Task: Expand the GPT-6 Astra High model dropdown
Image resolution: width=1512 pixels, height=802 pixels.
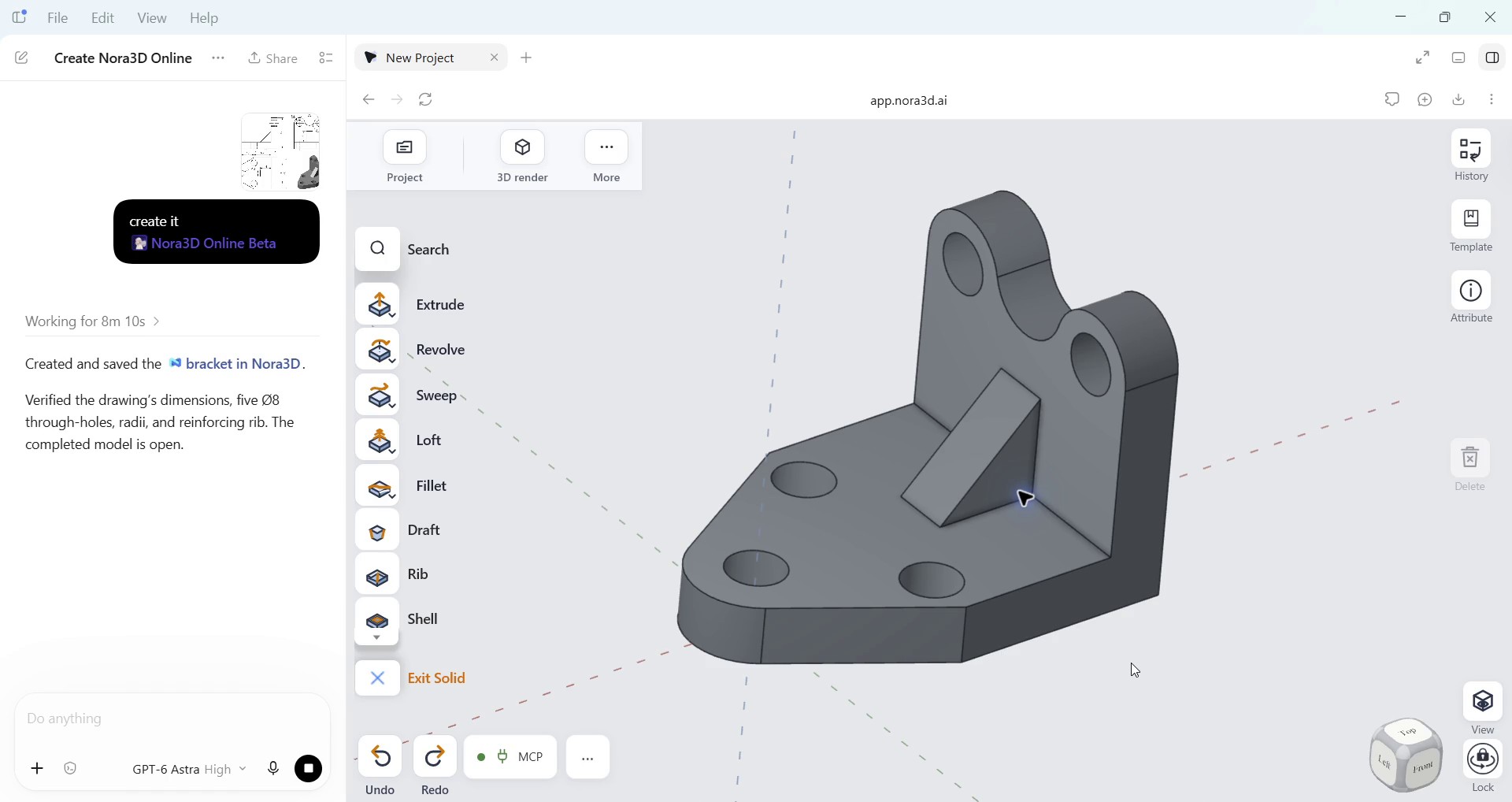Action: [x=189, y=770]
